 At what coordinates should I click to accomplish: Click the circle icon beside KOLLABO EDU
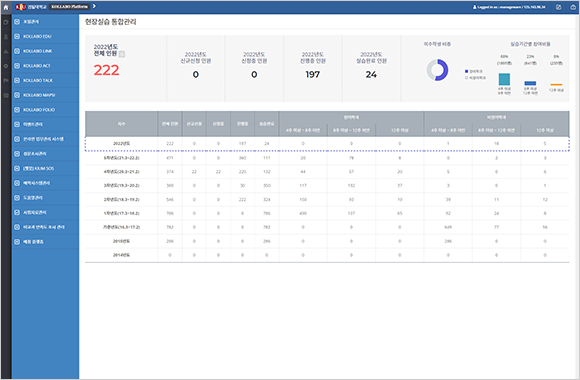(17, 36)
